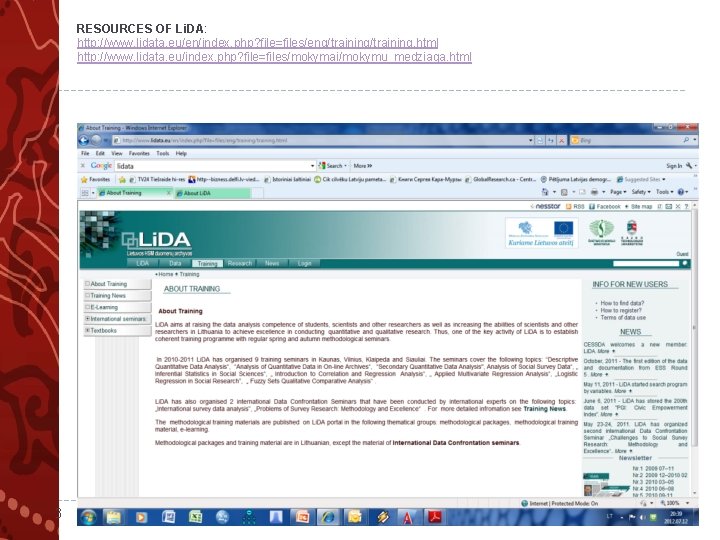The height and width of the screenshot is (540, 720).
Task: Select the Data navigation tab
Action: point(175,263)
